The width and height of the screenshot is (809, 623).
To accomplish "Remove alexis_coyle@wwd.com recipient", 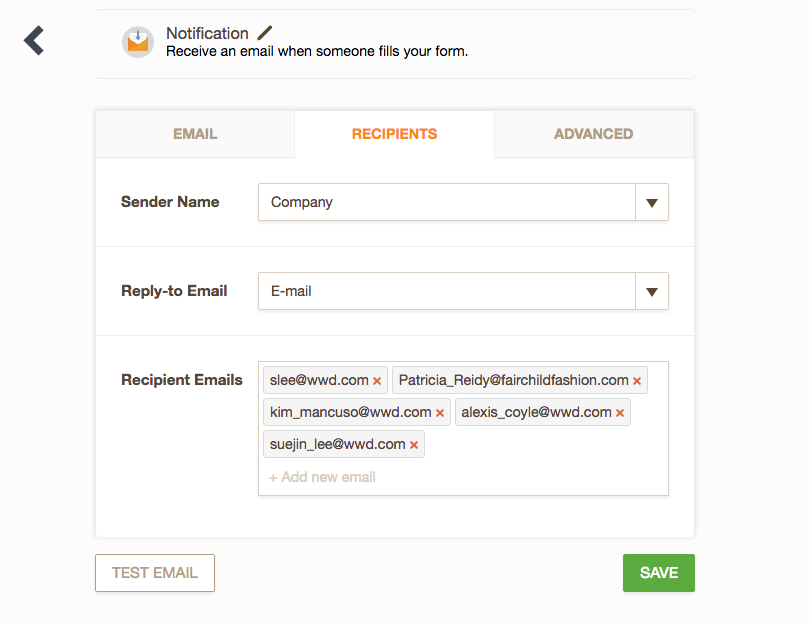I will click(620, 413).
